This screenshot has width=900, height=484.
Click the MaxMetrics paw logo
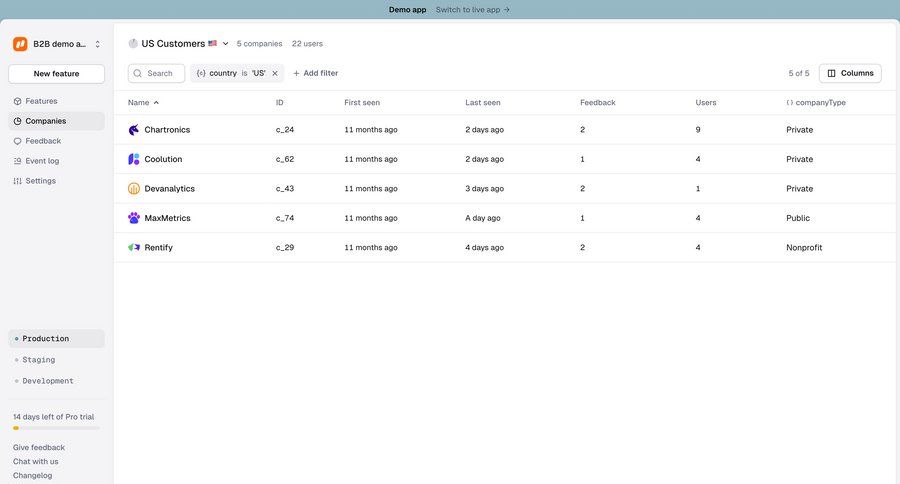pyautogui.click(x=134, y=218)
